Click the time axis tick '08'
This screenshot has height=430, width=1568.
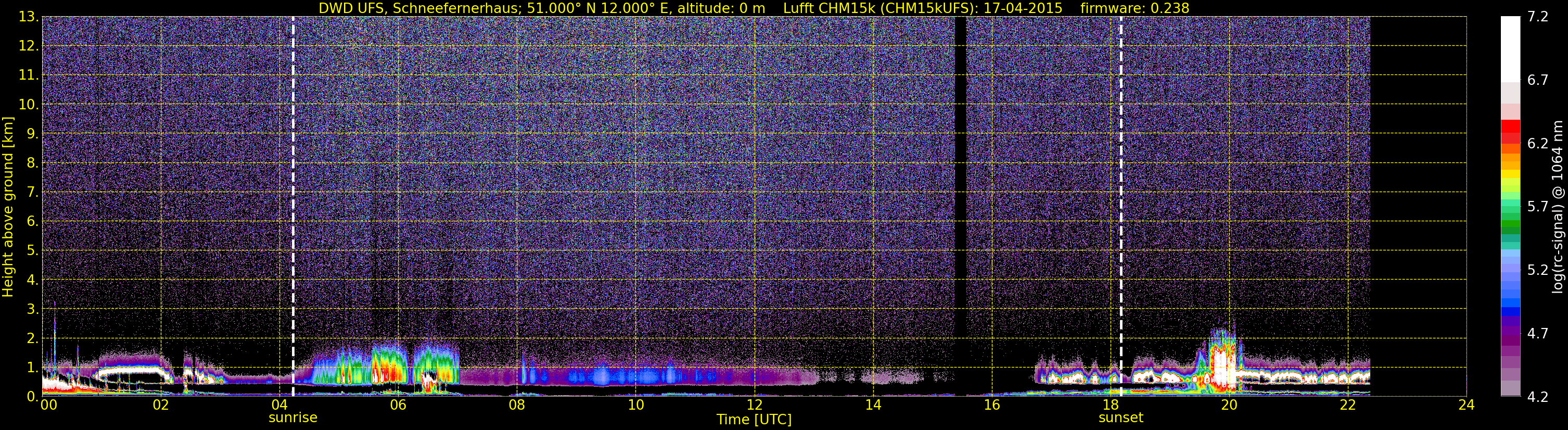point(517,406)
